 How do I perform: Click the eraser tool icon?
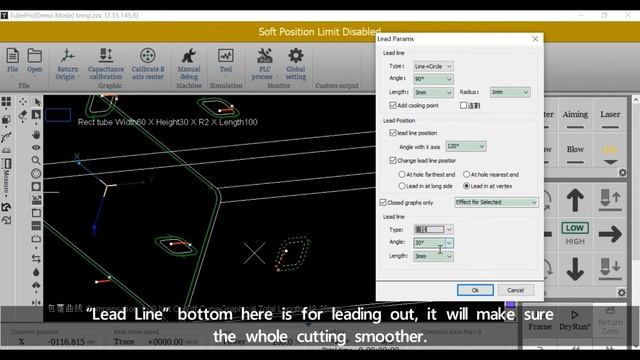coord(23,115)
